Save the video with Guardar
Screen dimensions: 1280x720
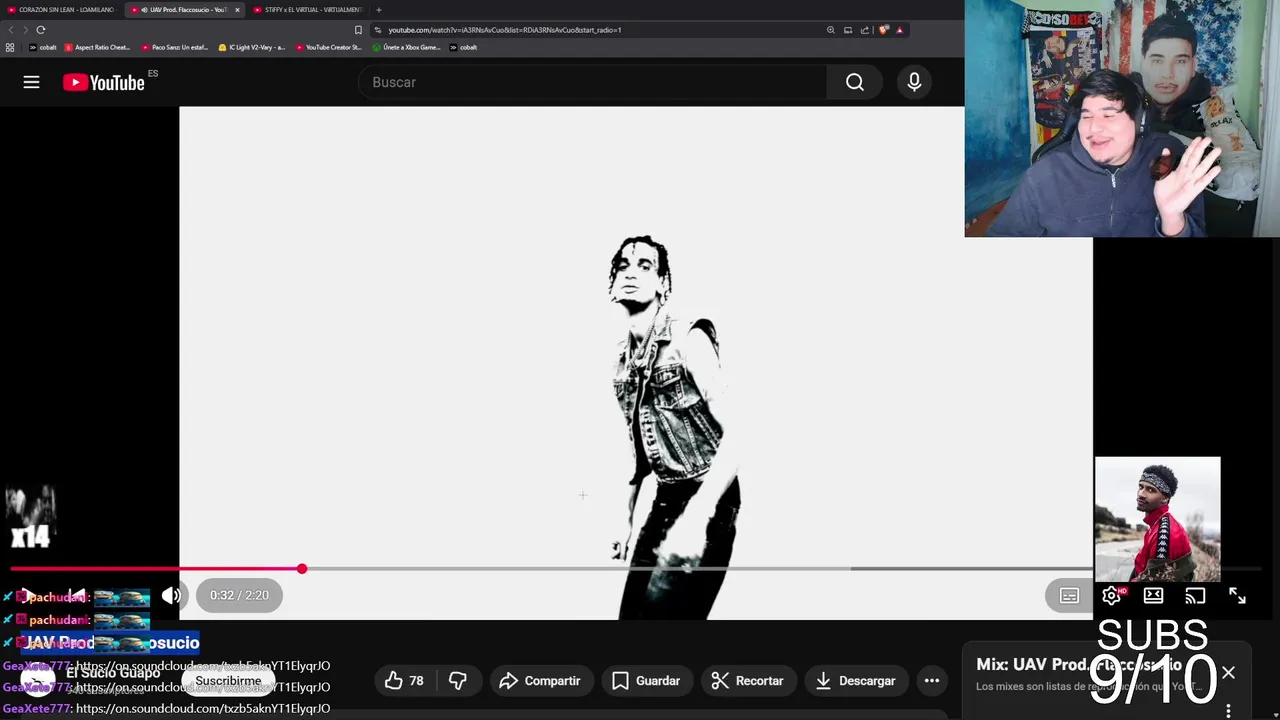646,681
